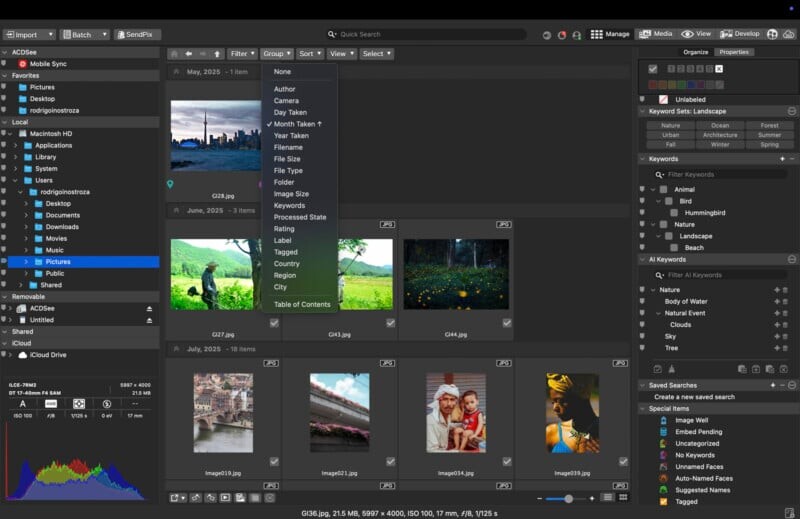Select the Forest keyword set button

(769, 125)
